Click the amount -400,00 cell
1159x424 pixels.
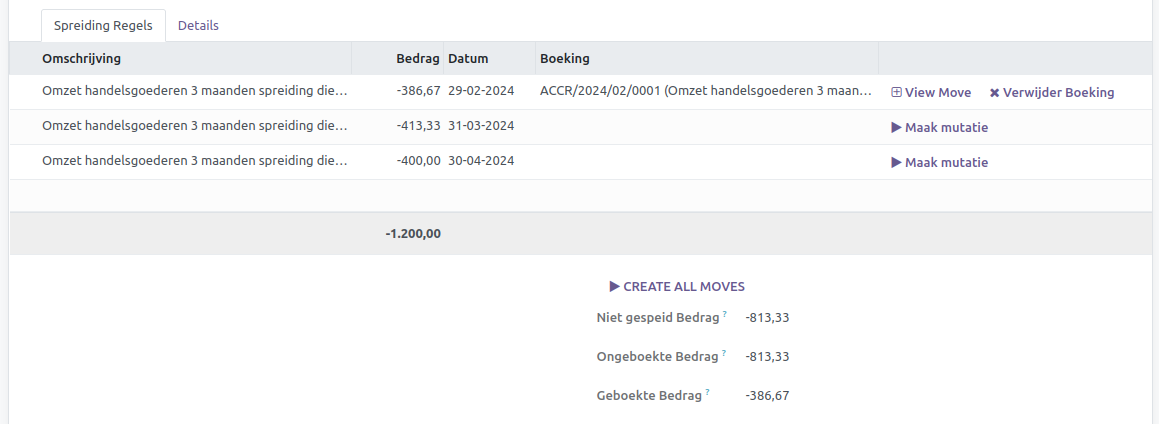click(418, 162)
